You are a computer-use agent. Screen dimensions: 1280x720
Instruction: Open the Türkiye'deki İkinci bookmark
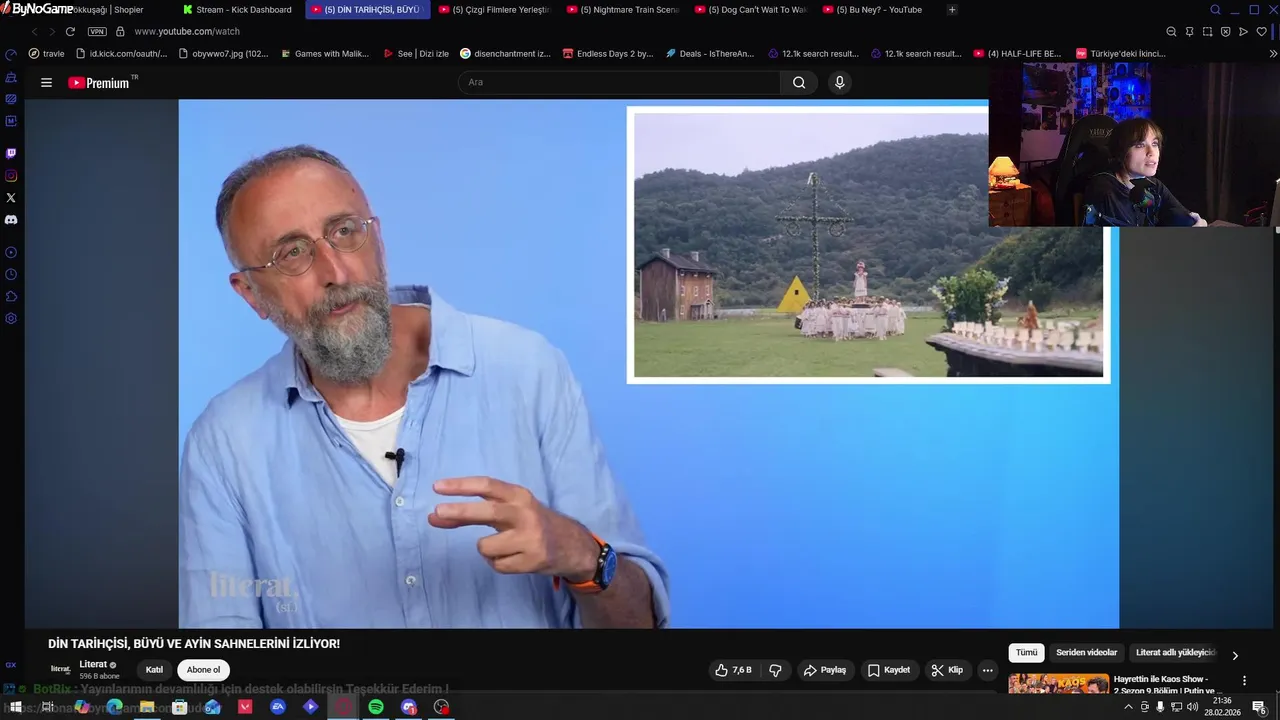(x=1121, y=54)
